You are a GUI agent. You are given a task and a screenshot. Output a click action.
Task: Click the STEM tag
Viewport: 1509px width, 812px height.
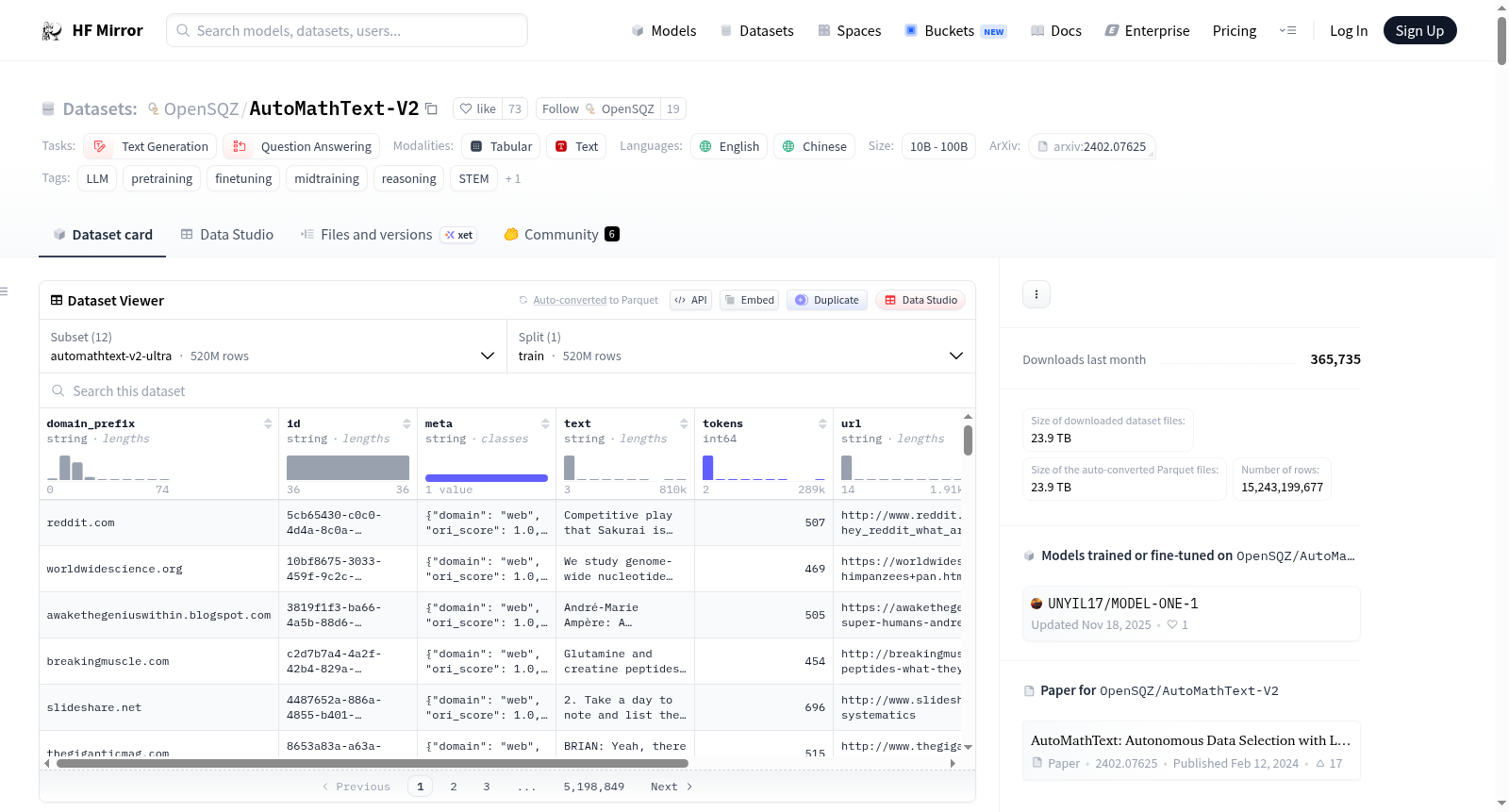click(x=474, y=178)
